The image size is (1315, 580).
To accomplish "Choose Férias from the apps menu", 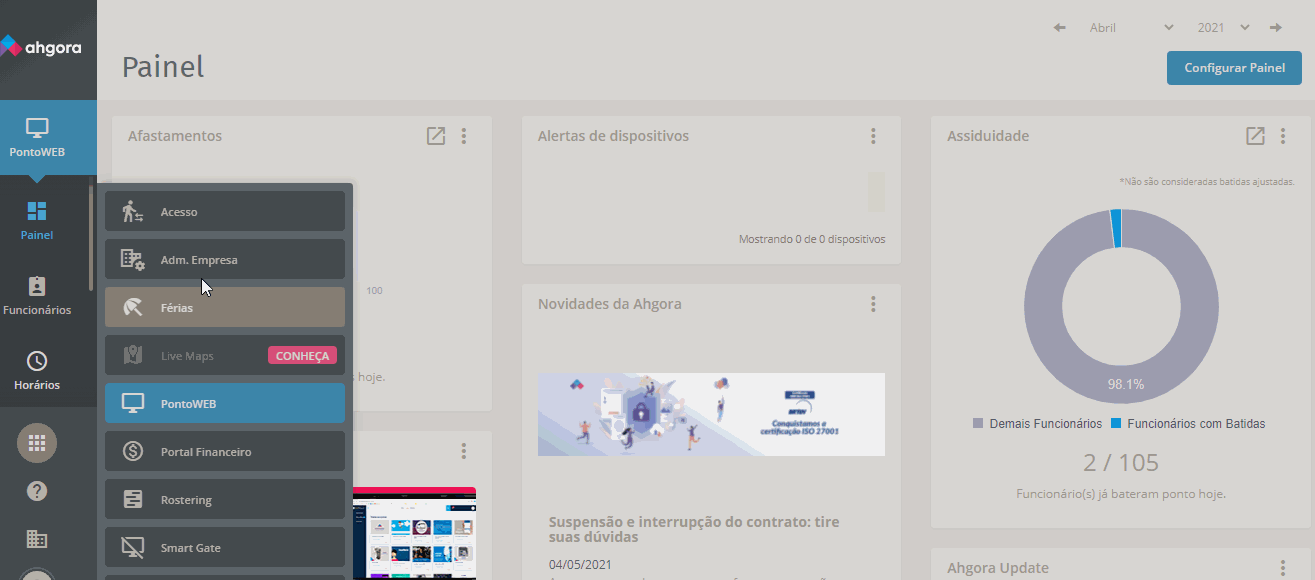I will [x=225, y=308].
